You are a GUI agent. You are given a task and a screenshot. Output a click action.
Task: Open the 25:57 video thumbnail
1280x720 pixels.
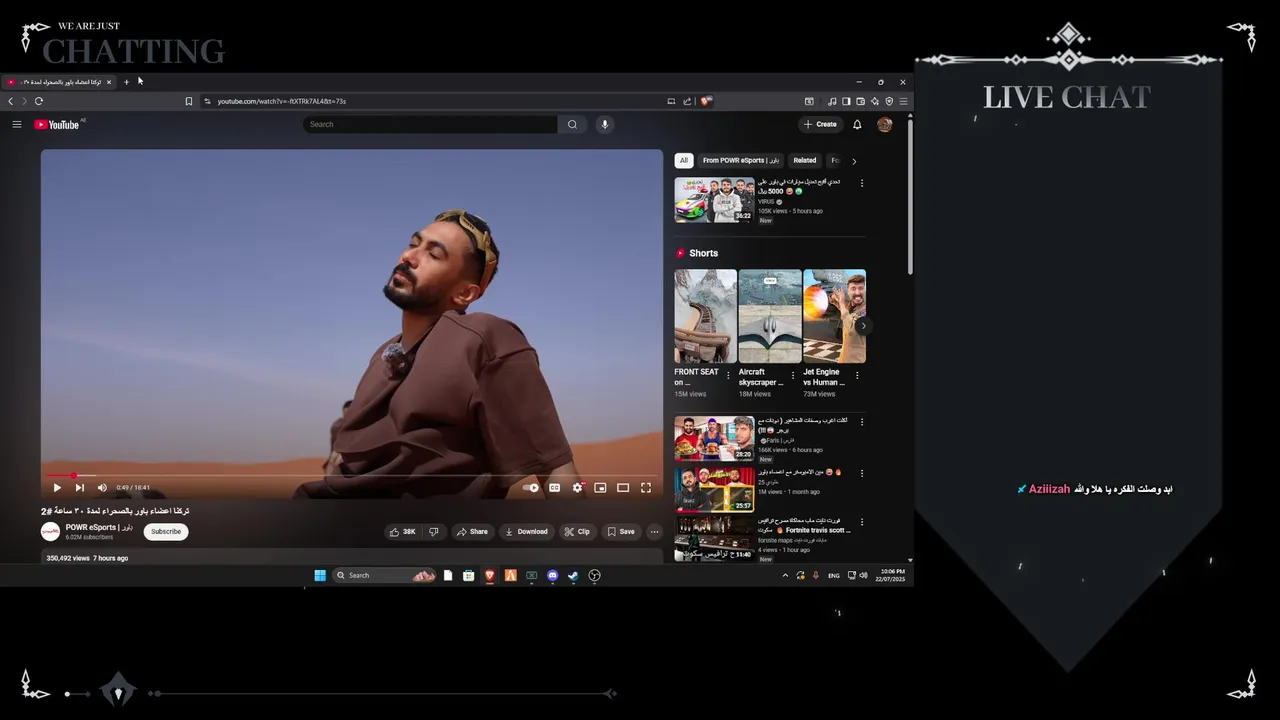[x=714, y=489]
